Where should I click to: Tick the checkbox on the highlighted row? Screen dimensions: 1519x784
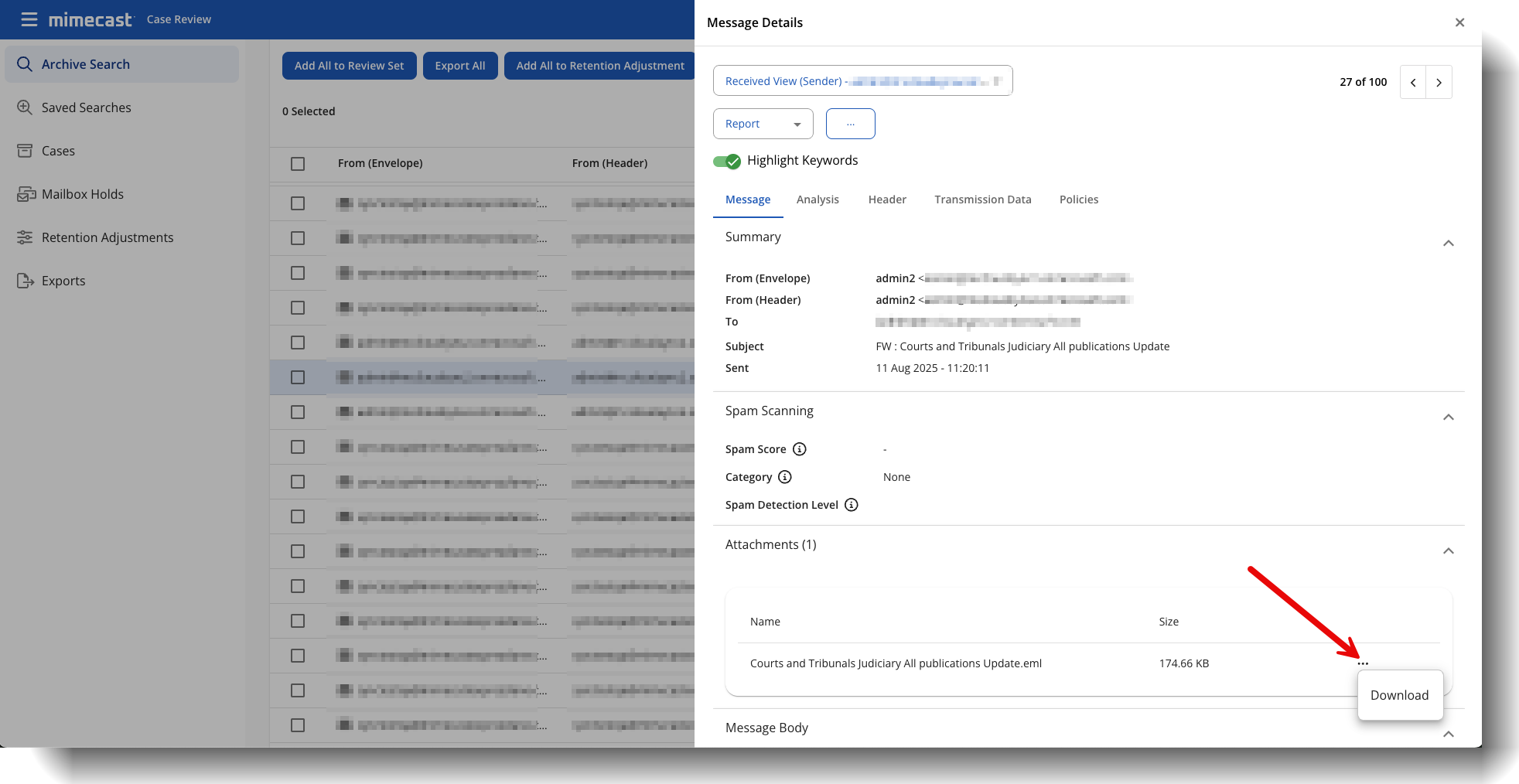click(x=298, y=377)
